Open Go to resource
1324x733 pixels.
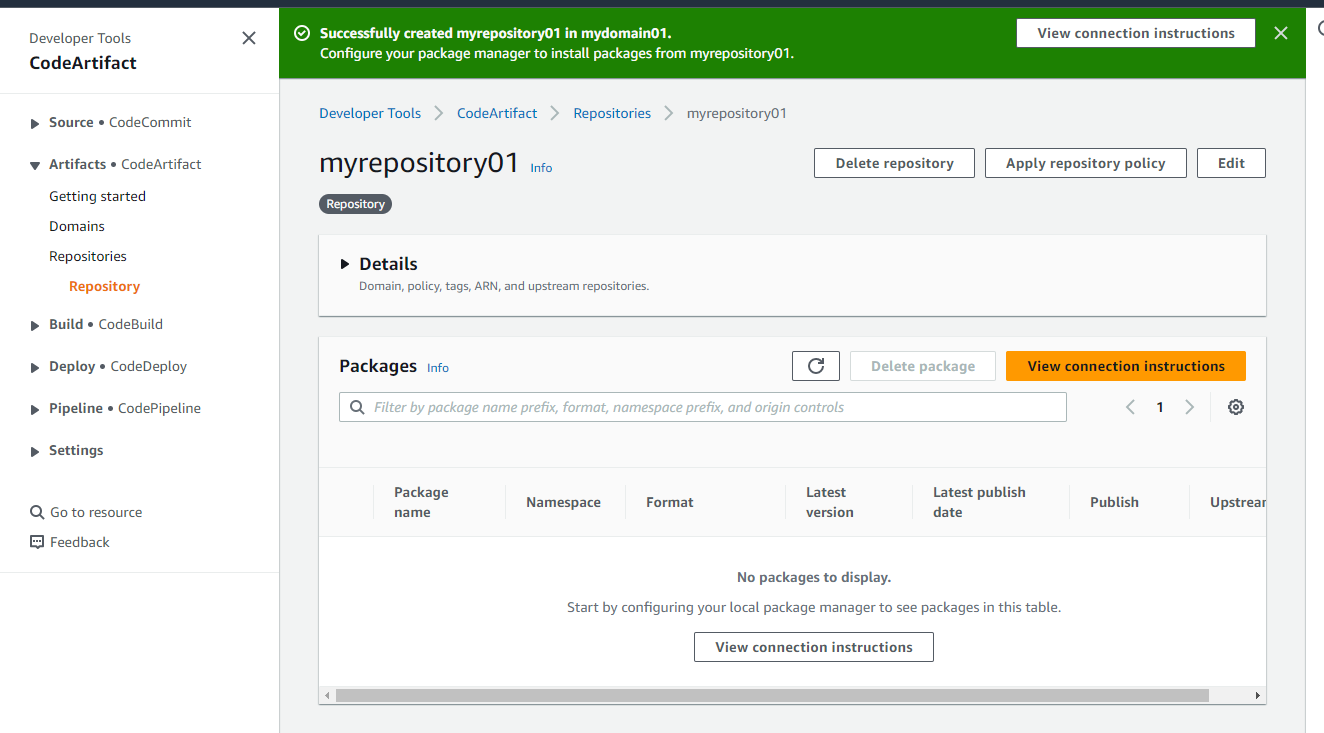(96, 512)
